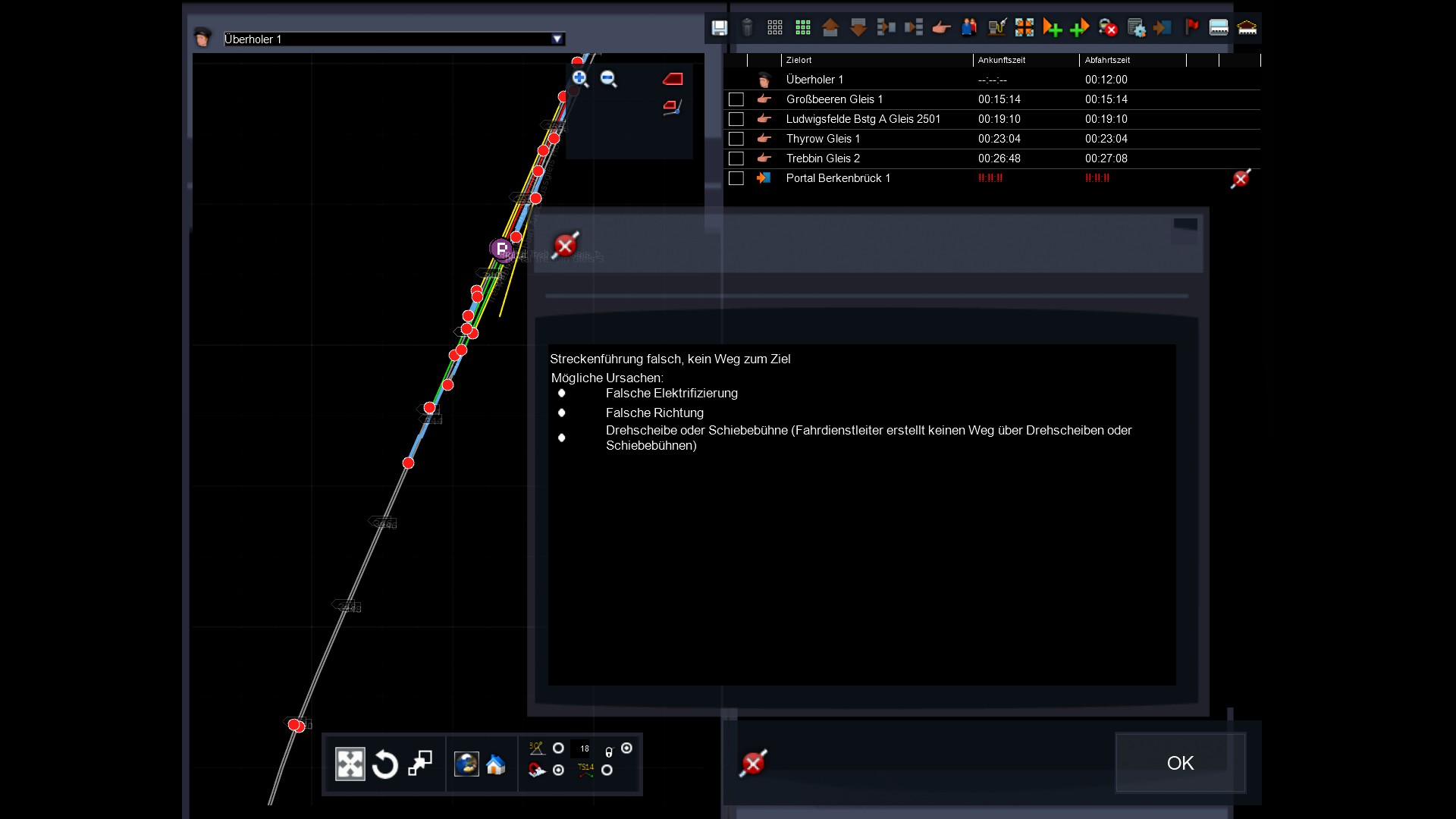Click the zoom in magnifier on map

pos(580,79)
